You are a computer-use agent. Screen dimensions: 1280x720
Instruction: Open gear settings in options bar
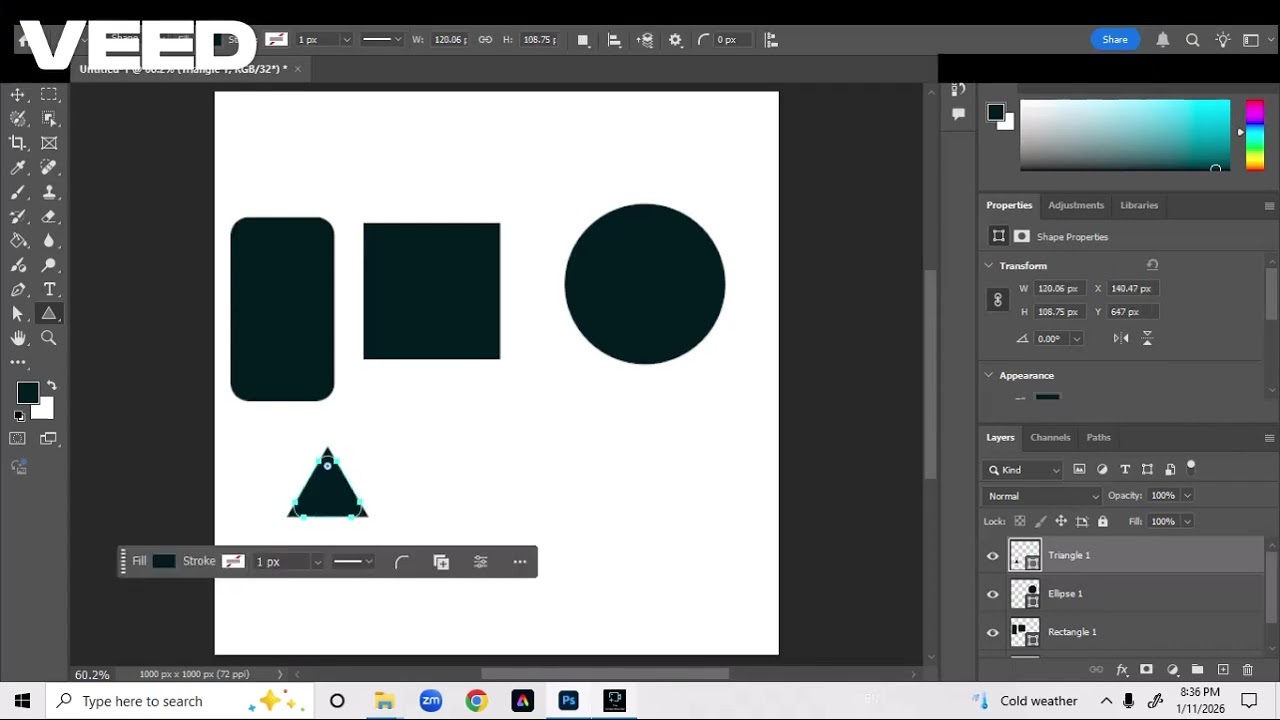pos(675,40)
